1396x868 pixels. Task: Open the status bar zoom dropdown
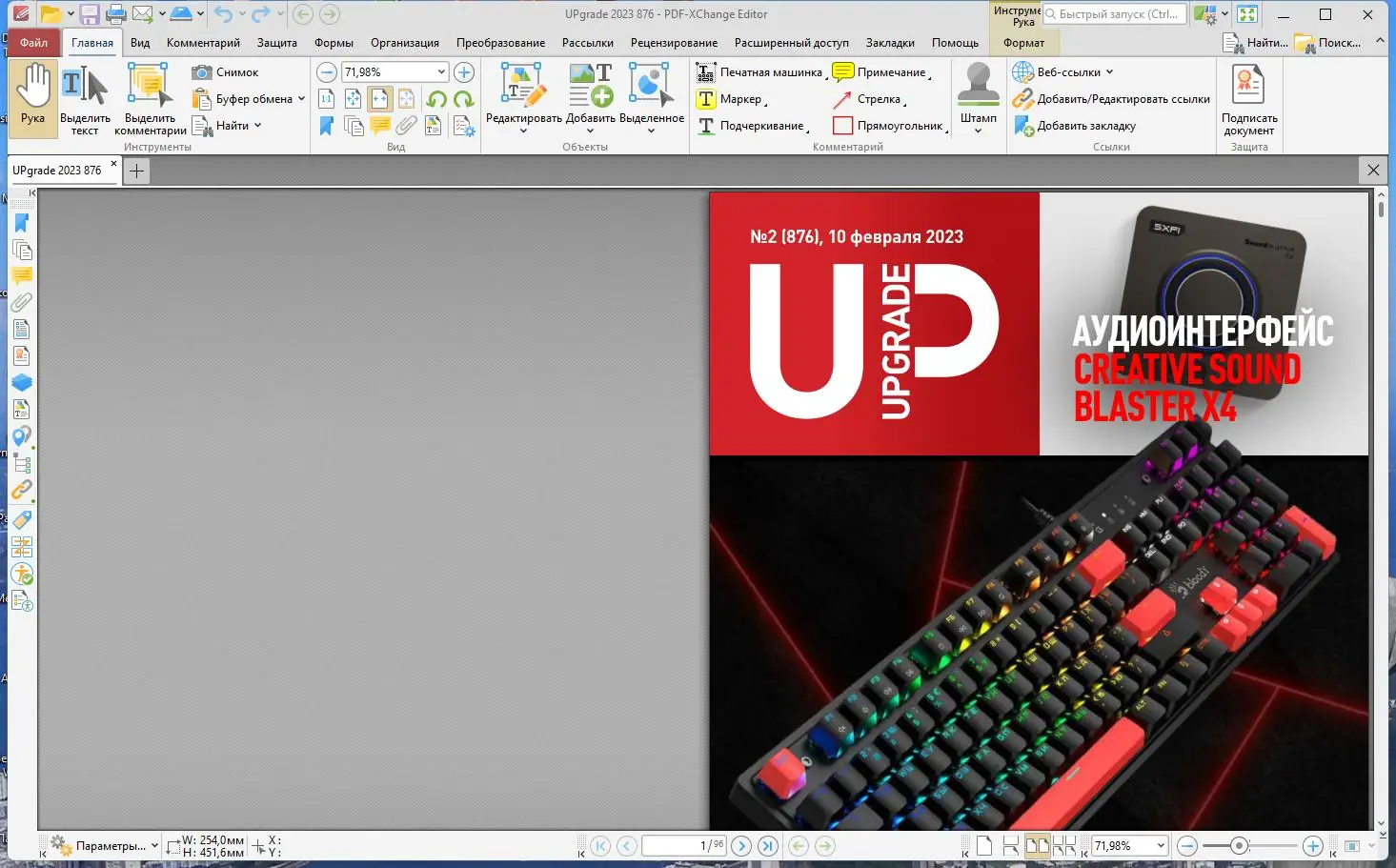(1161, 845)
